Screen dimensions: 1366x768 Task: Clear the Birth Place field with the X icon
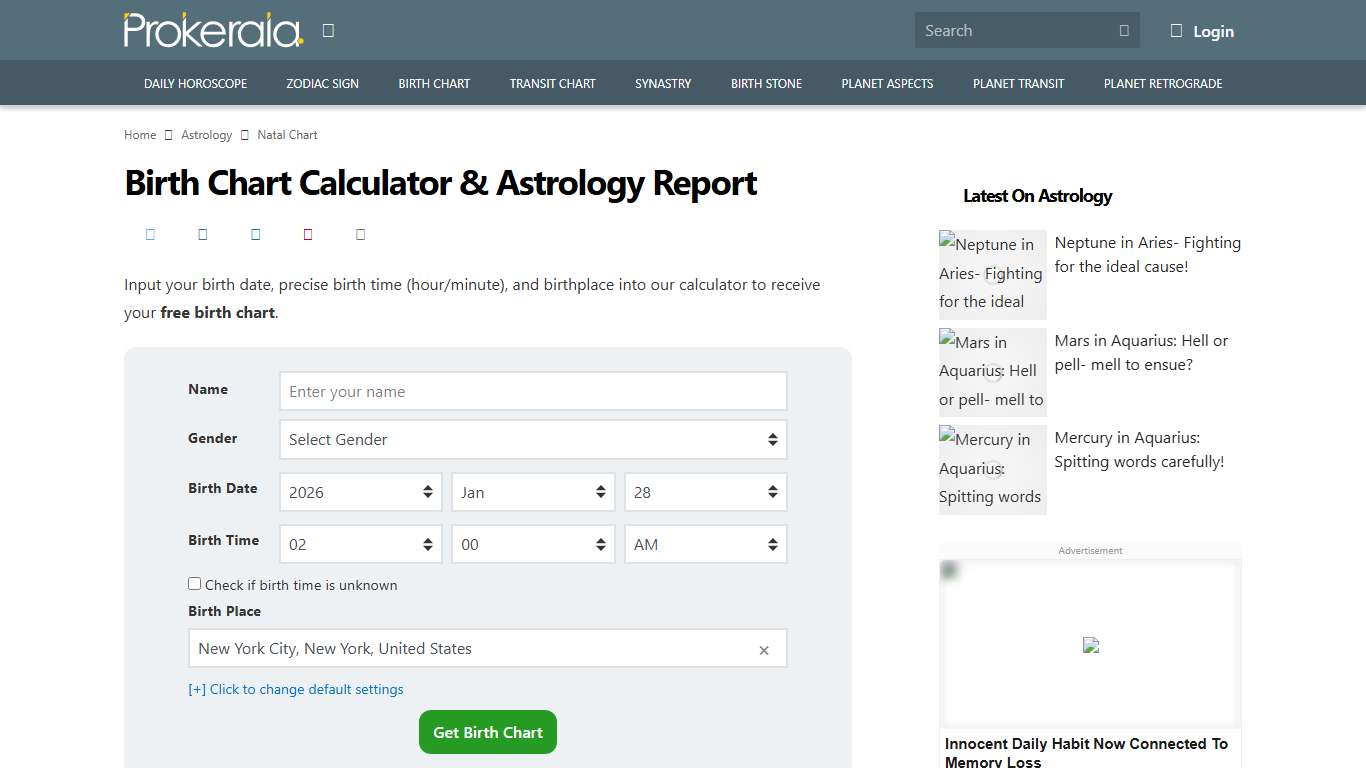764,649
